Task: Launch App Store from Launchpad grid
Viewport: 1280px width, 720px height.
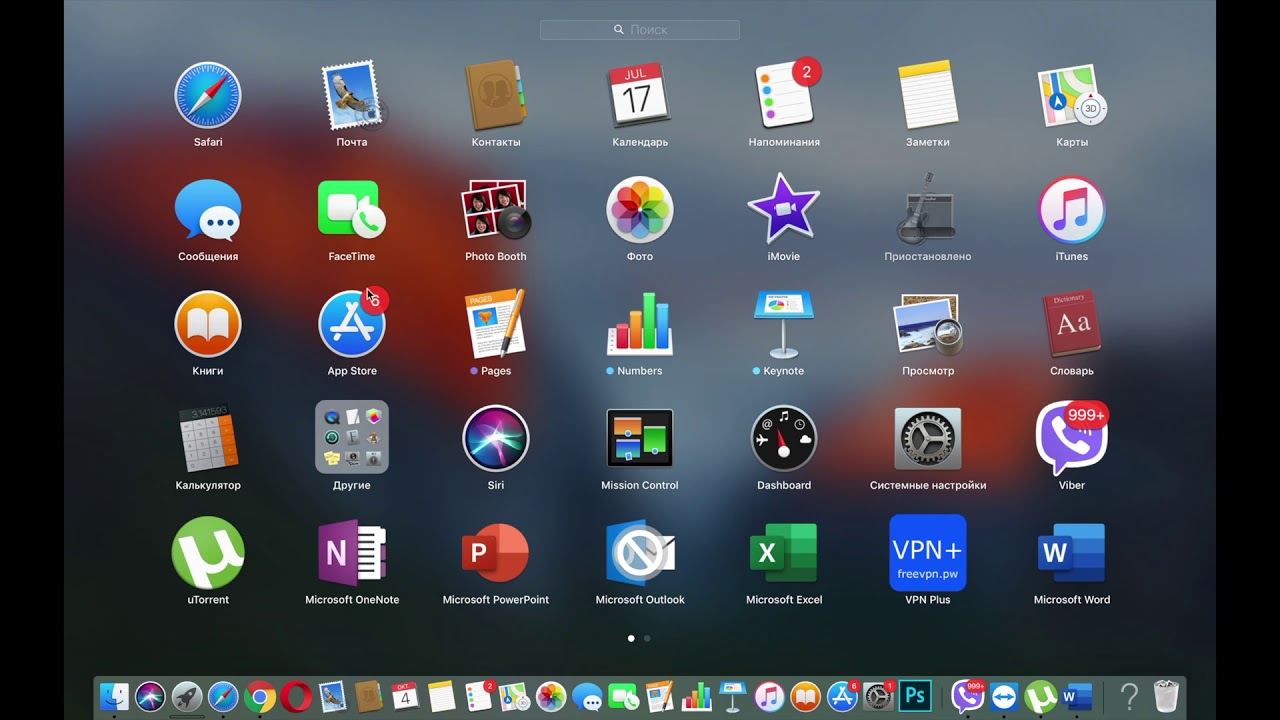Action: pyautogui.click(x=352, y=324)
